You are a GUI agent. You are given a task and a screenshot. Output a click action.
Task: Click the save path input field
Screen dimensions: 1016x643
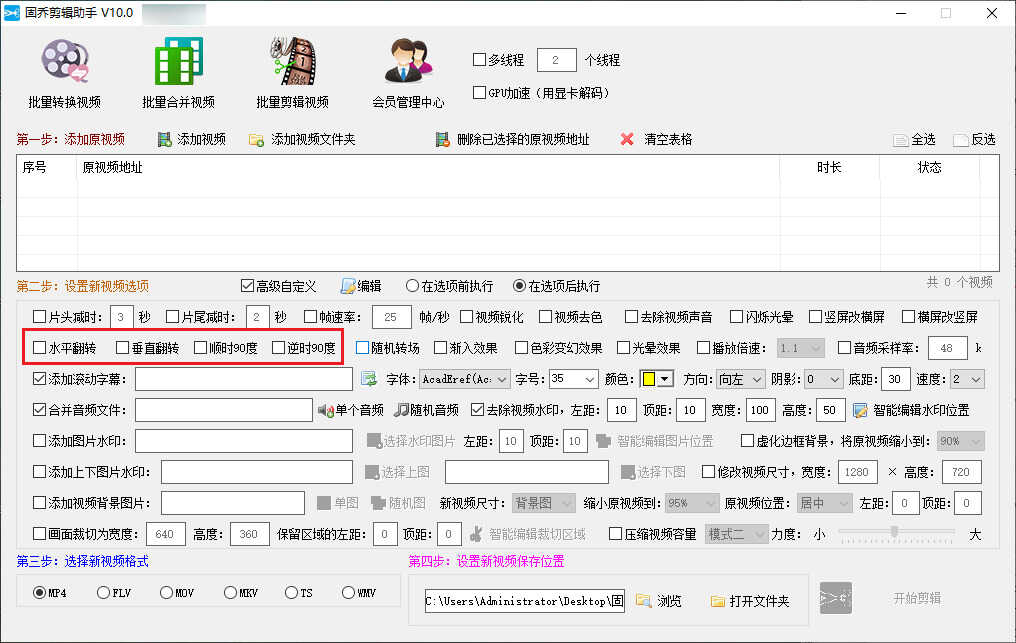524,601
